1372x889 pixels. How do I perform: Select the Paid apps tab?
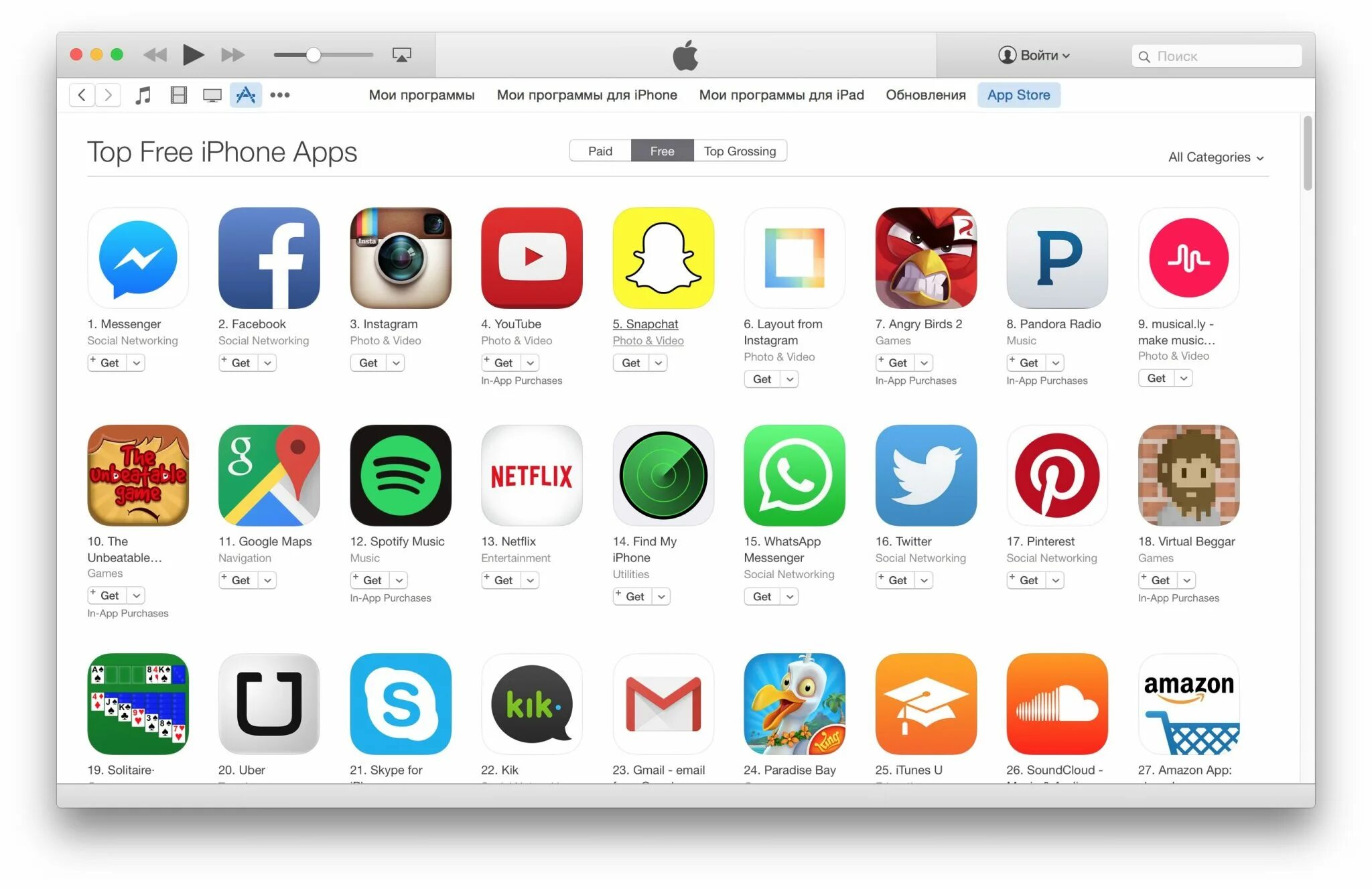[600, 152]
